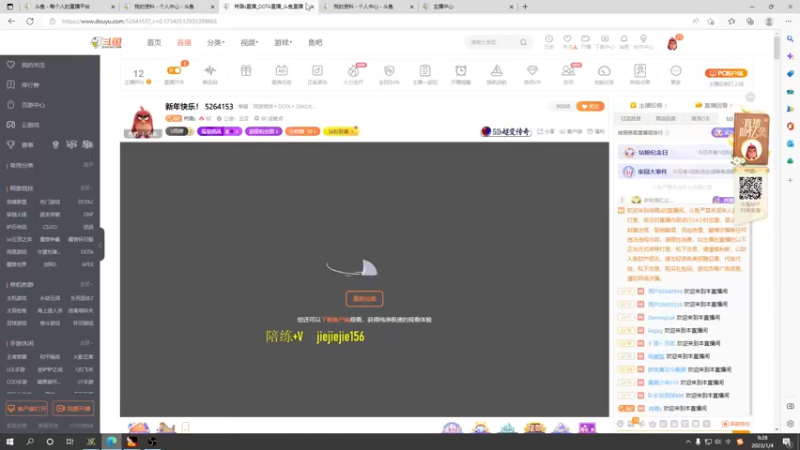Expand the 游戏 dropdown menu

[x=283, y=42]
